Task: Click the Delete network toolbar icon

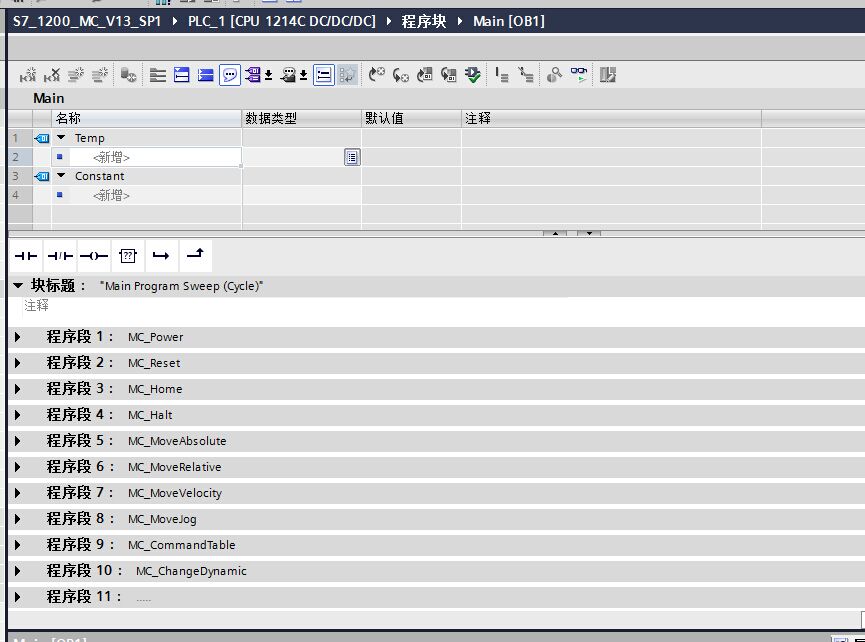Action: click(x=52, y=74)
